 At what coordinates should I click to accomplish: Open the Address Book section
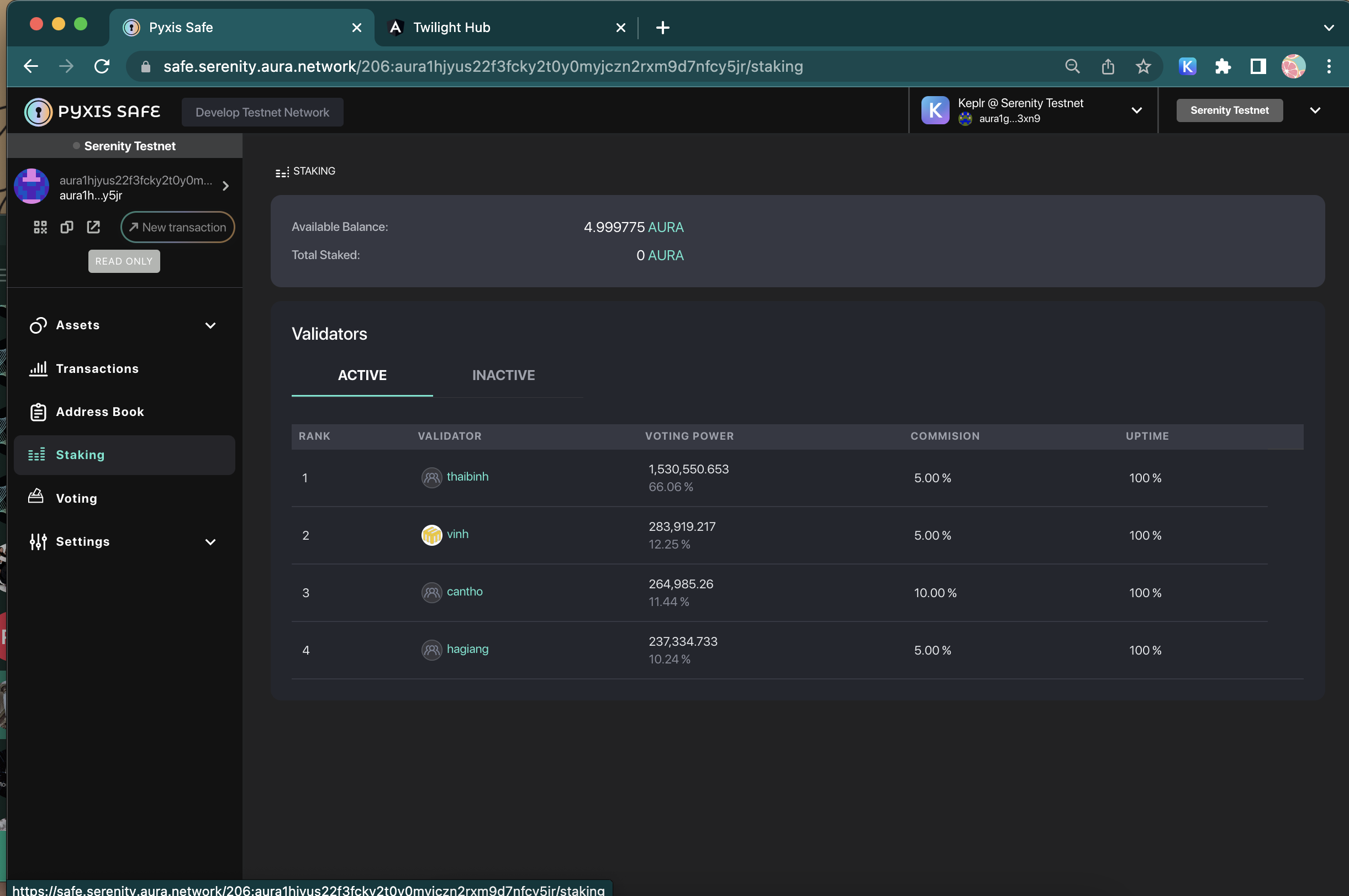click(99, 412)
